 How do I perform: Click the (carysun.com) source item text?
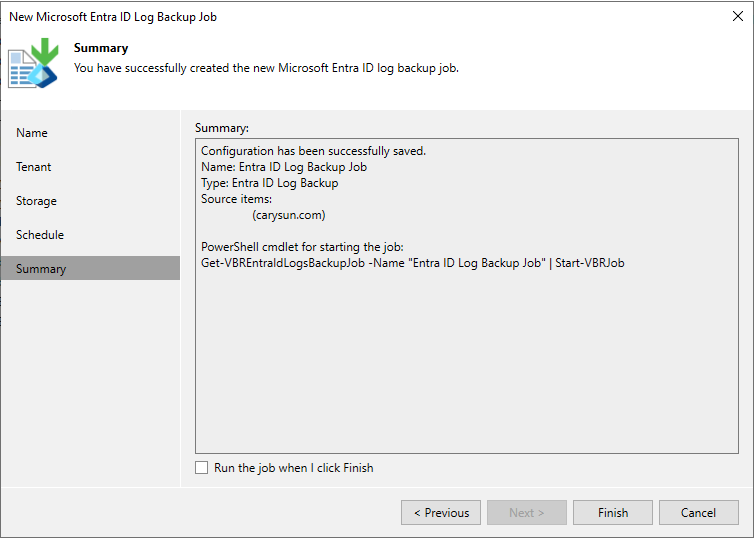coord(289,215)
